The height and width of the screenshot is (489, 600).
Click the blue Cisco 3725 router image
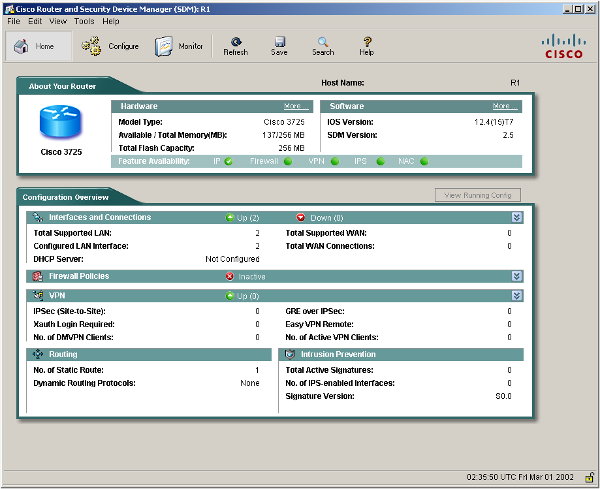[60, 122]
